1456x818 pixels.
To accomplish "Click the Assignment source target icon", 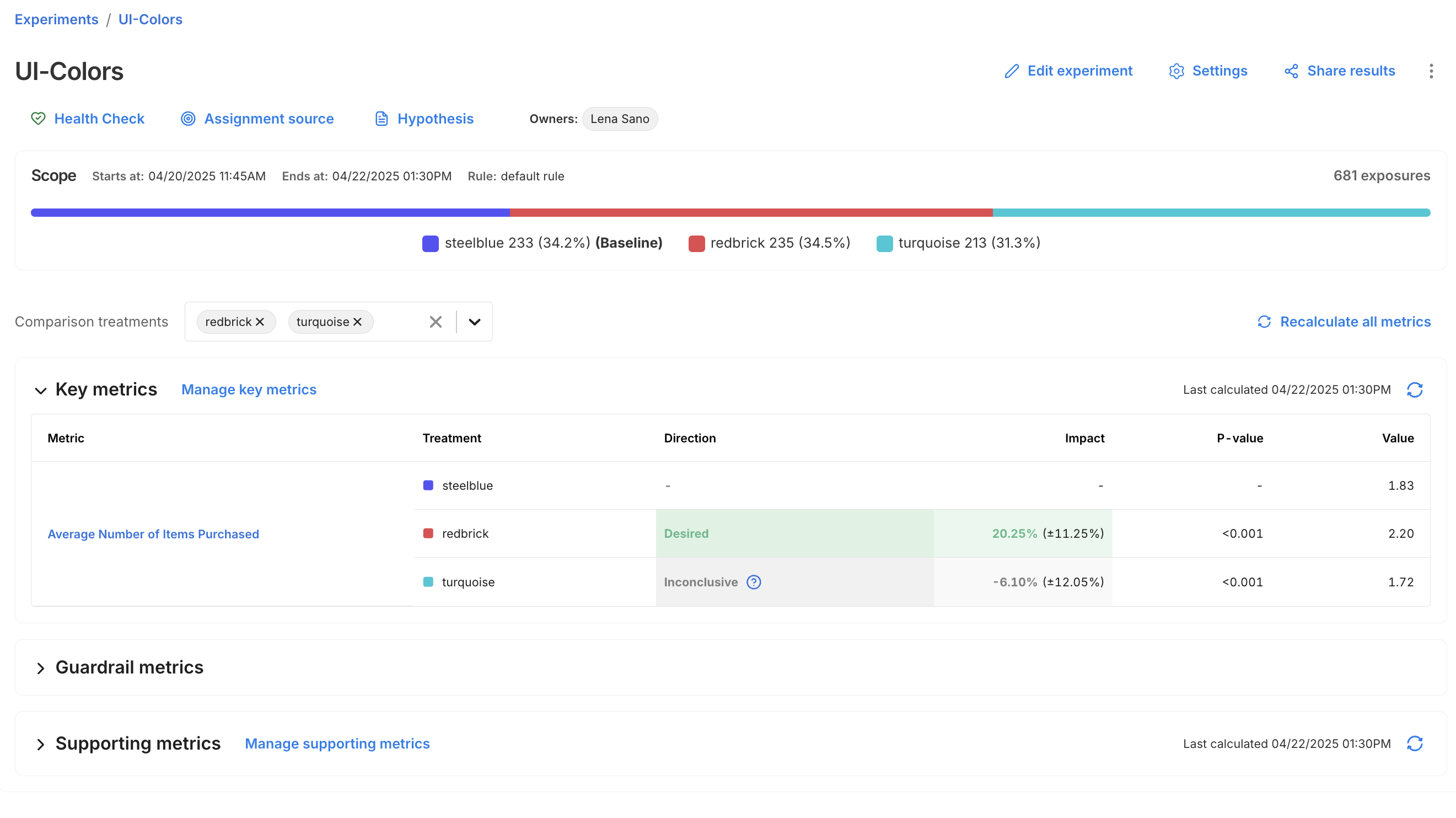I will [188, 119].
